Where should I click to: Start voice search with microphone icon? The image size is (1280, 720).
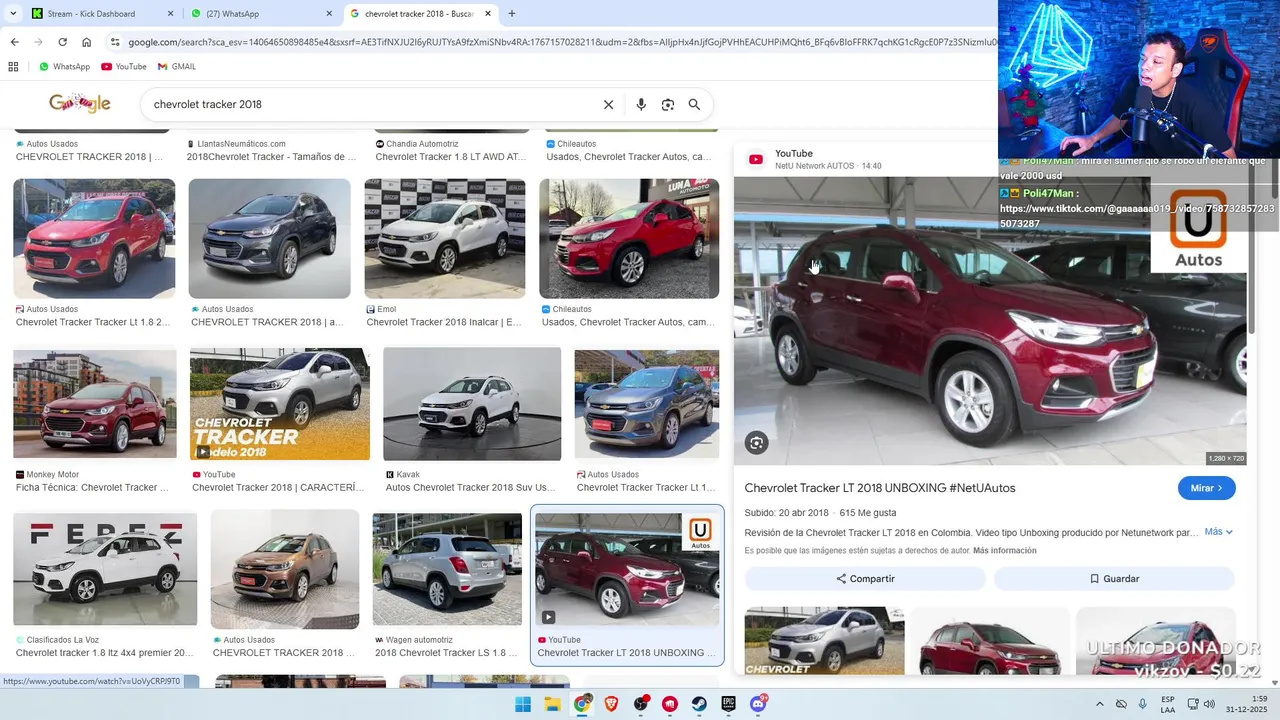click(x=641, y=104)
